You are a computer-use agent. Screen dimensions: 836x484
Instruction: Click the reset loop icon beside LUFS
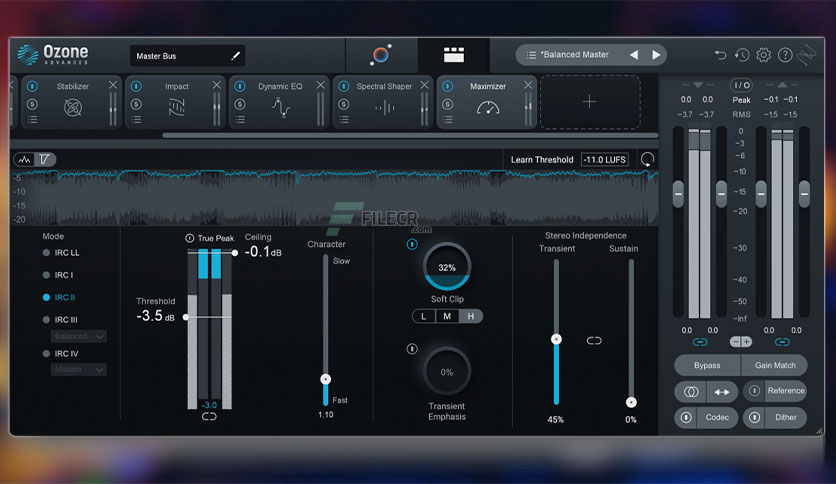(x=647, y=159)
